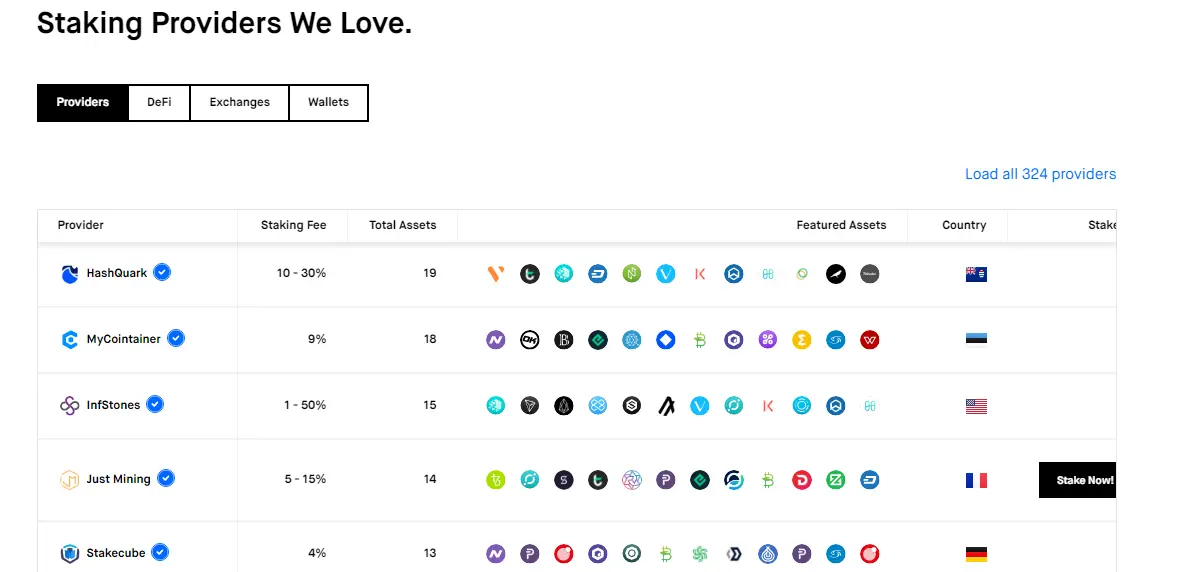Click the red W icon in MyCointainer row
Image resolution: width=1189 pixels, height=572 pixels.
pos(870,340)
